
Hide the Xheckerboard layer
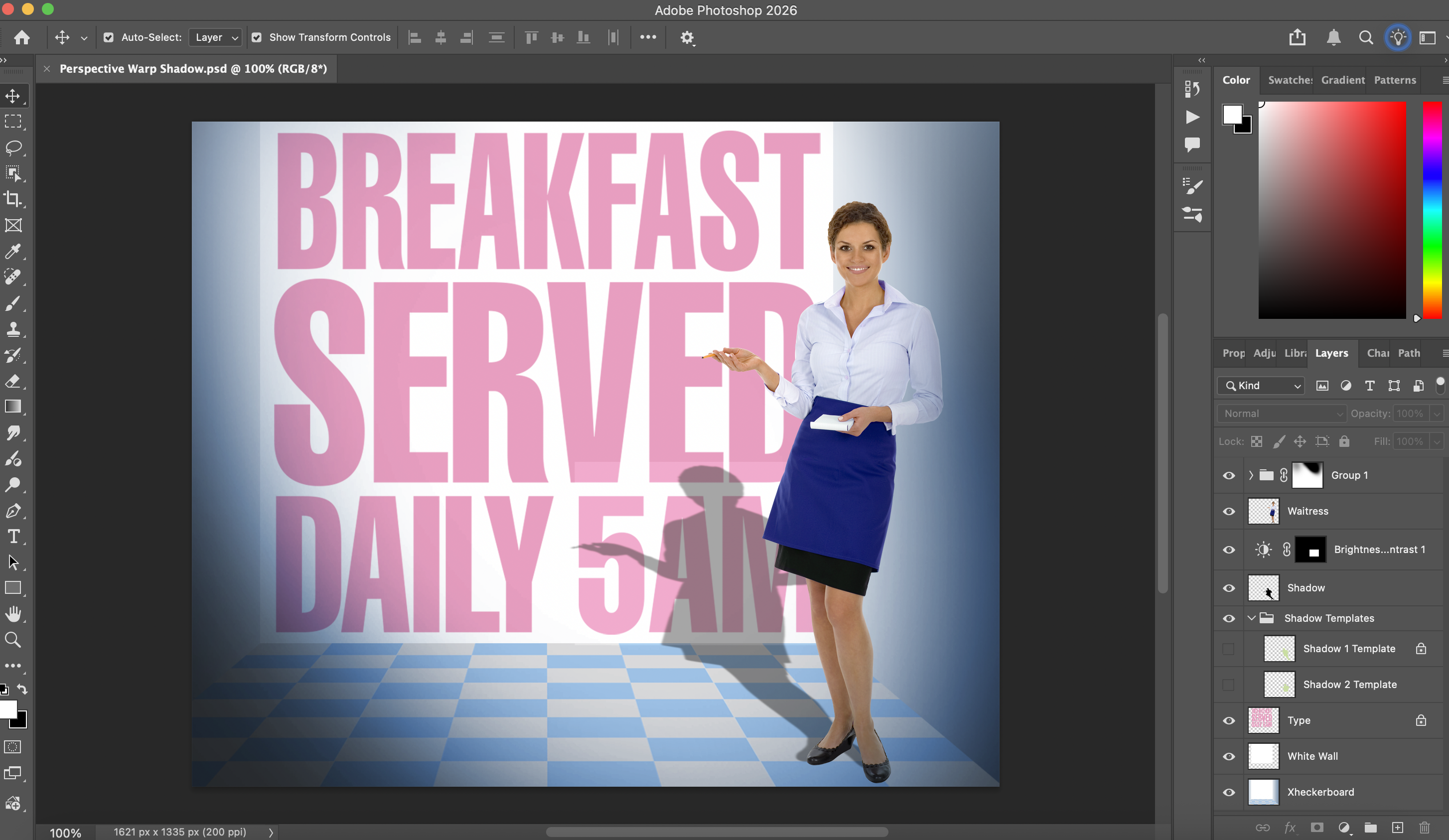point(1229,792)
